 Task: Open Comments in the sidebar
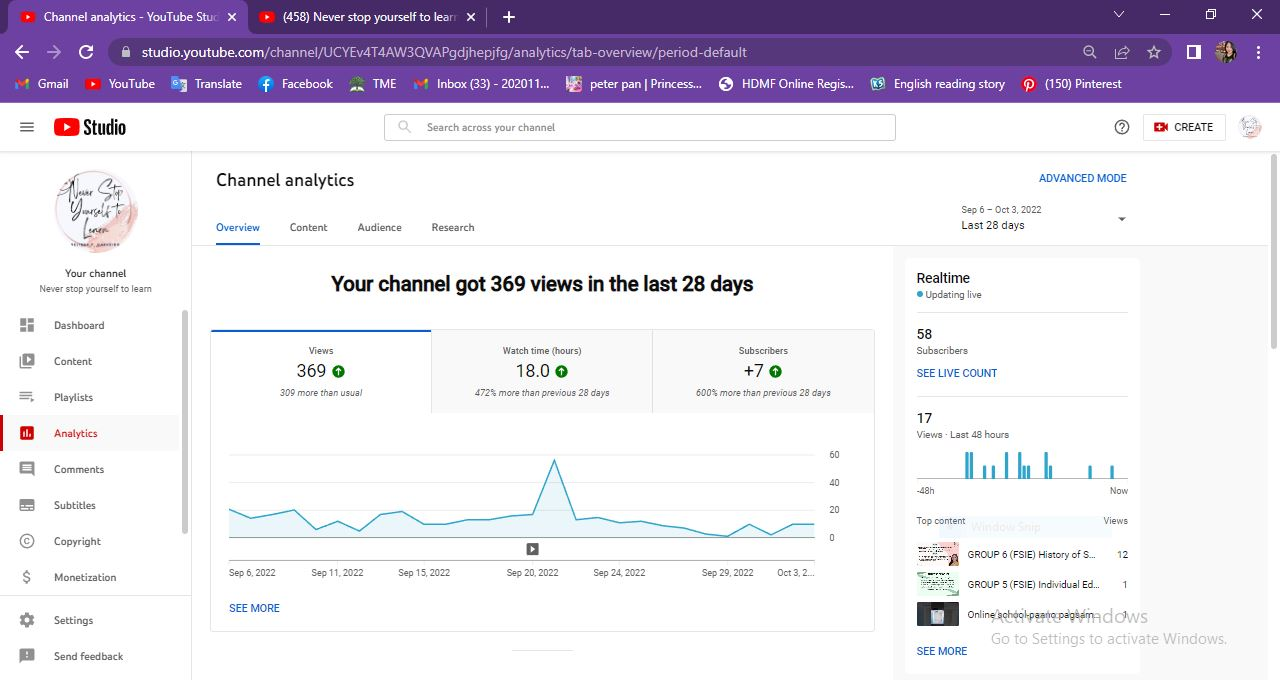(90, 469)
